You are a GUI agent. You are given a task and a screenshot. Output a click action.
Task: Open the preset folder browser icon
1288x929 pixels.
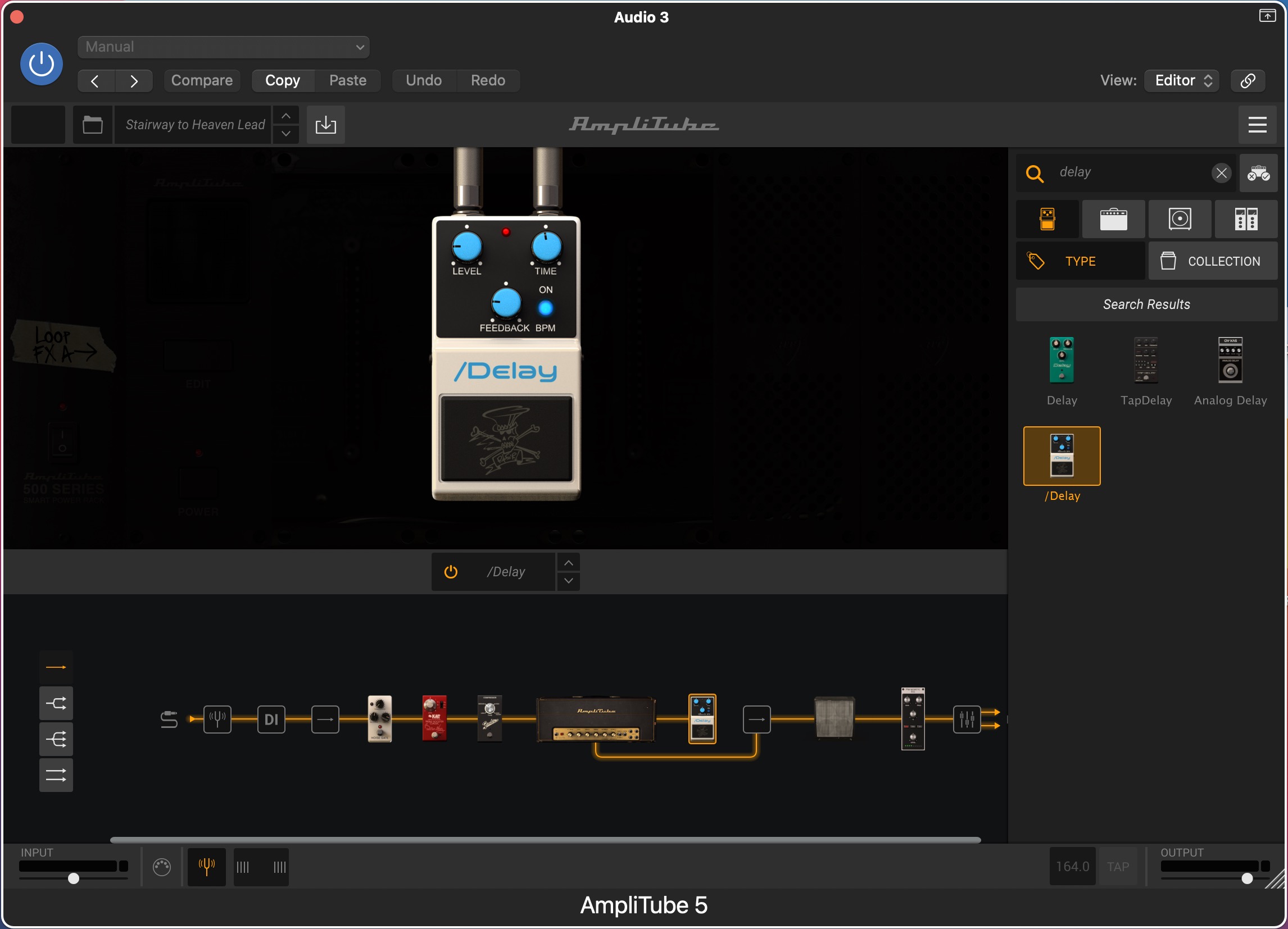pos(93,125)
